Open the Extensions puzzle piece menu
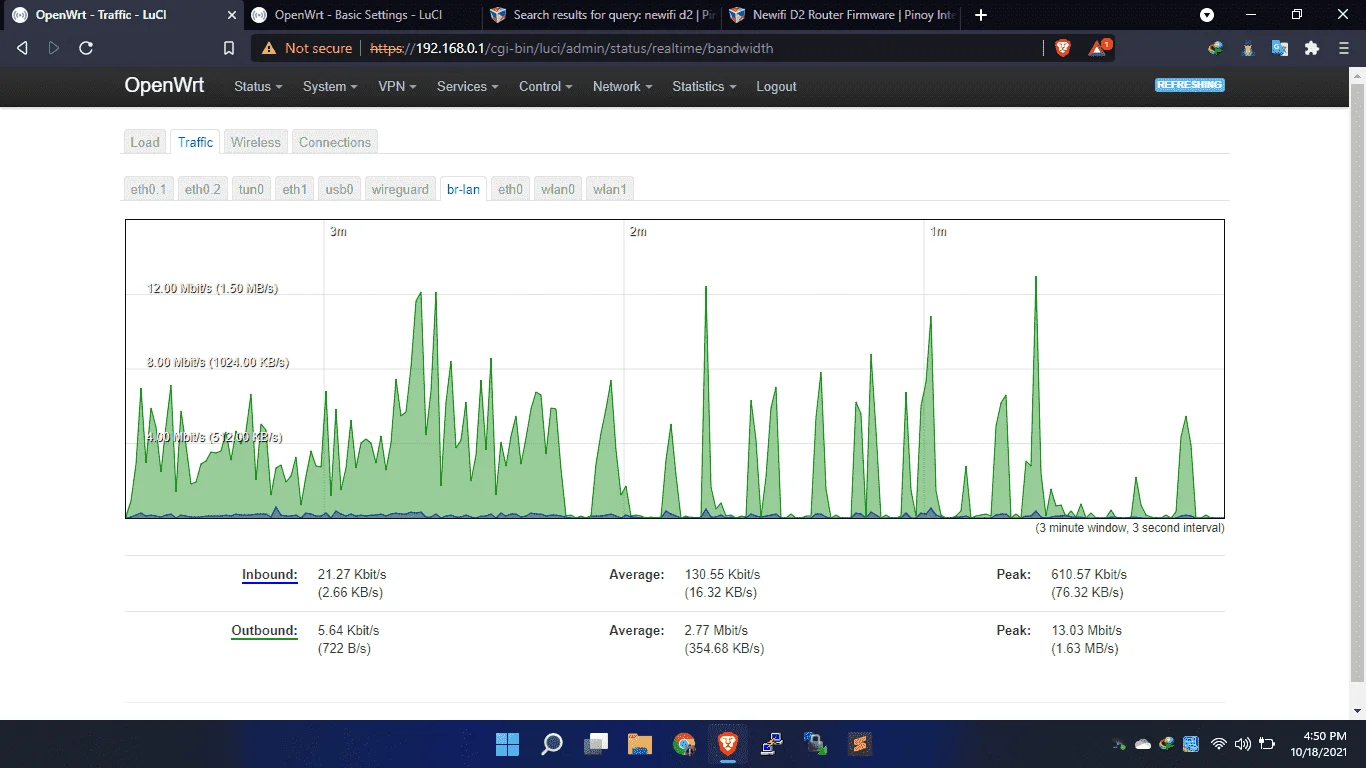This screenshot has height=768, width=1366. pos(1312,48)
